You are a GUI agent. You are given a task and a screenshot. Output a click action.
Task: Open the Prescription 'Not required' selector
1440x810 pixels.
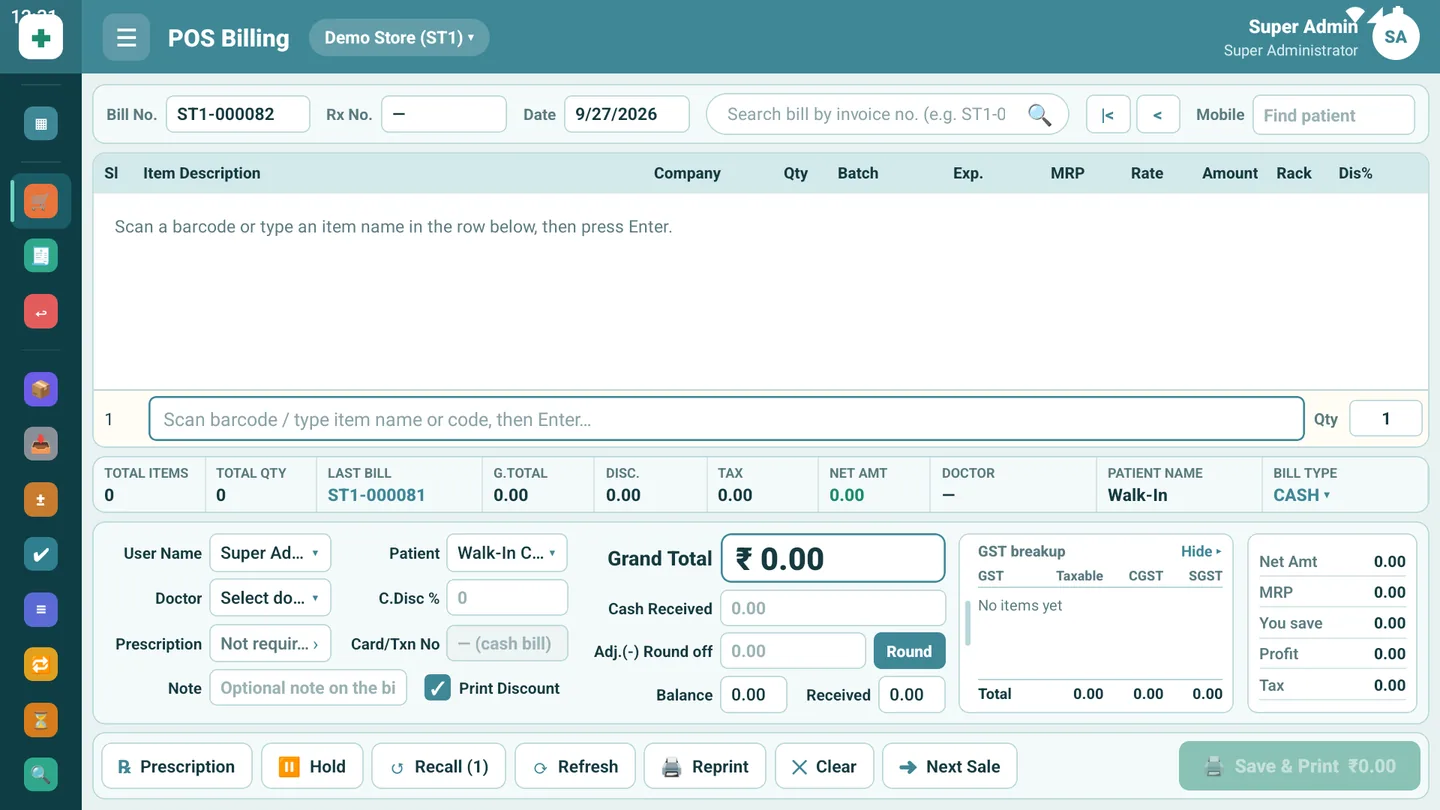tap(270, 644)
